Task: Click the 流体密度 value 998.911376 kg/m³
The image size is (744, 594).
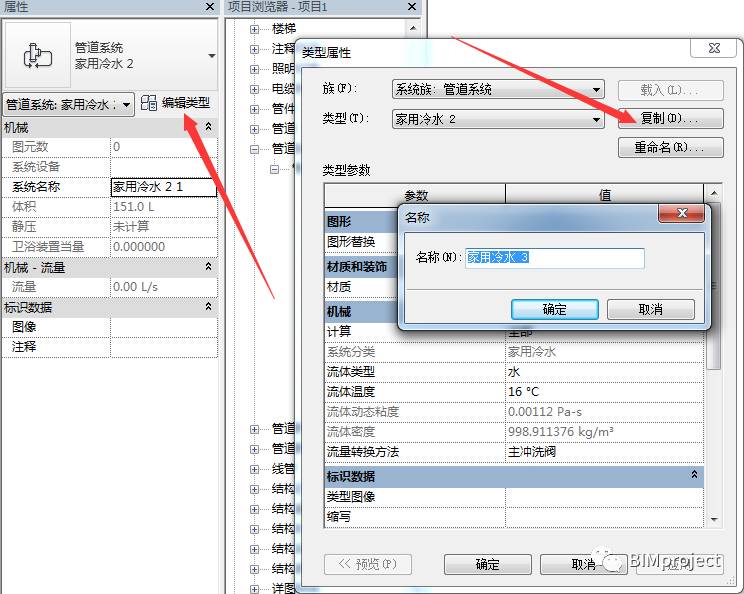Action: coord(604,432)
